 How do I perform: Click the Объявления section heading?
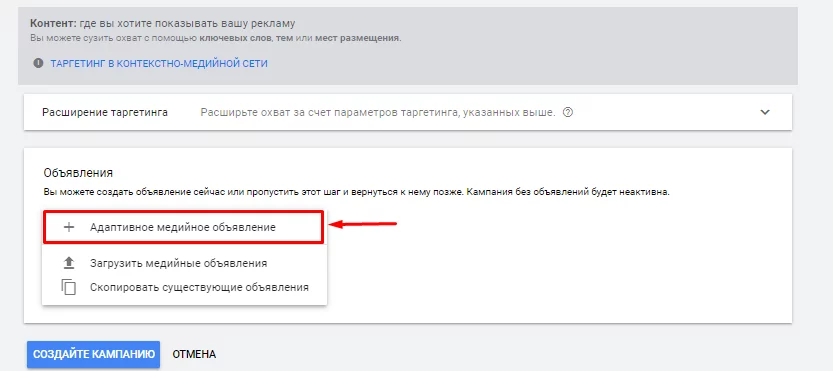pos(78,173)
